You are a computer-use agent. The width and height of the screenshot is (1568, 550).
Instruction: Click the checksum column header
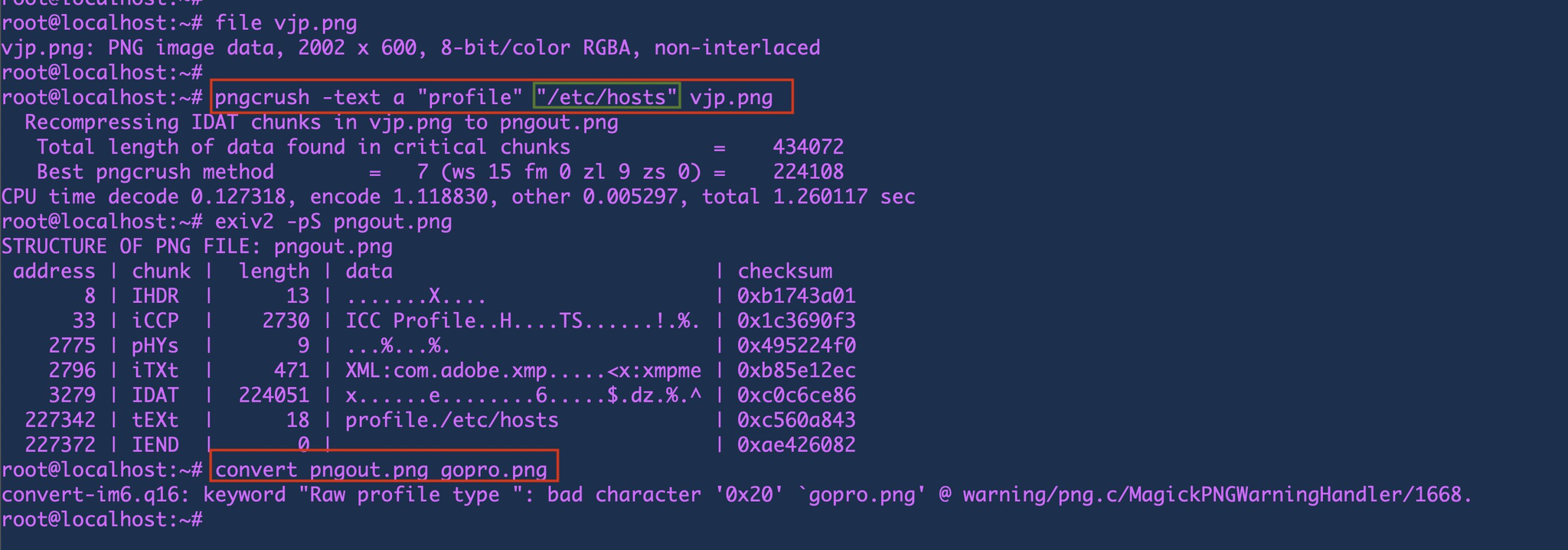[x=785, y=272]
